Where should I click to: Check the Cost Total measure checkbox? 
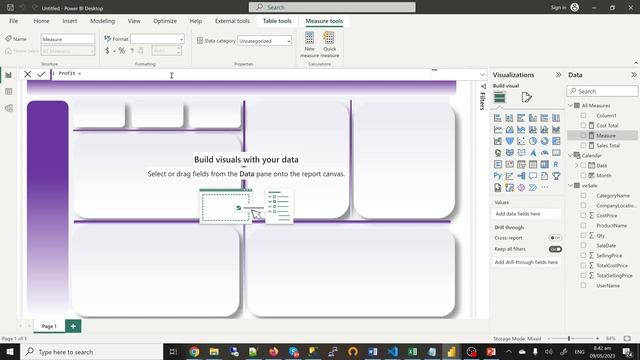pos(583,125)
